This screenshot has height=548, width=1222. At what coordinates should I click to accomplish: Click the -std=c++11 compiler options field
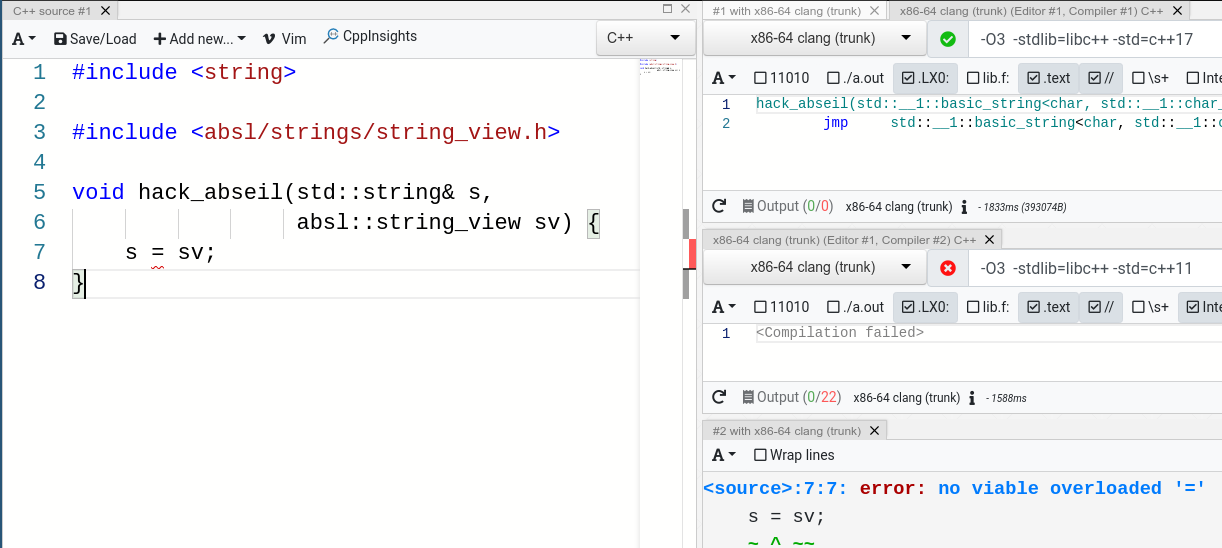1095,268
